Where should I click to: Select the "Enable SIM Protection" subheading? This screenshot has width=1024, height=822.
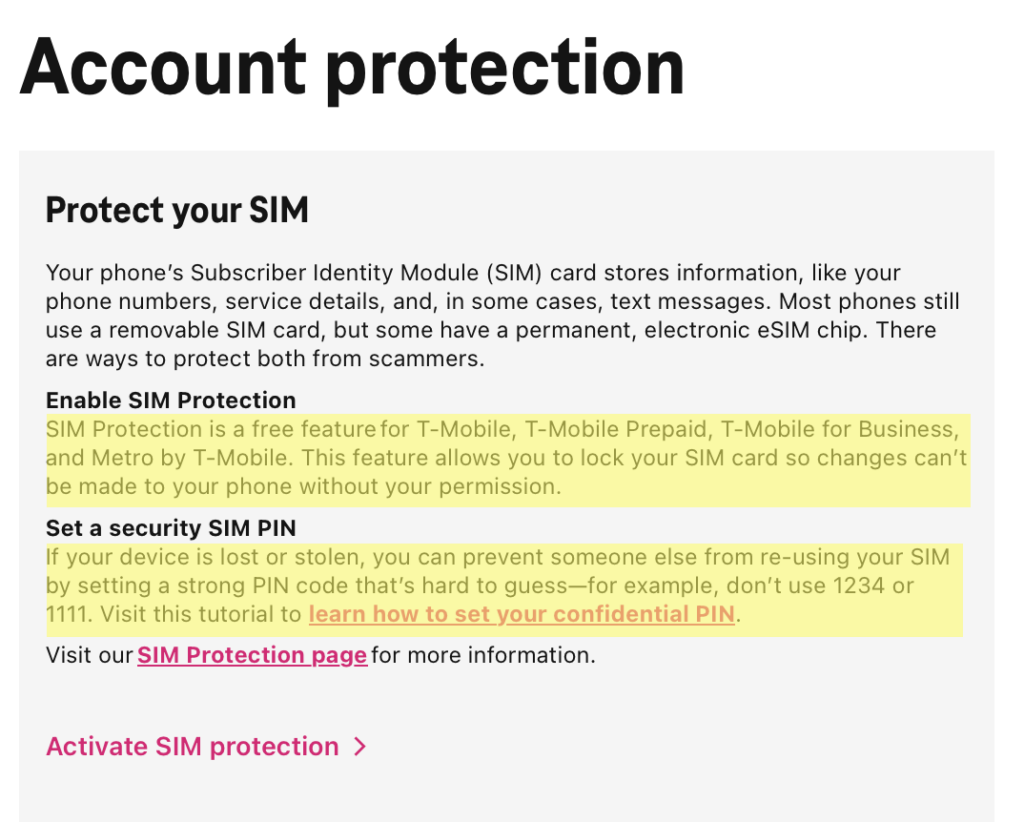[170, 400]
